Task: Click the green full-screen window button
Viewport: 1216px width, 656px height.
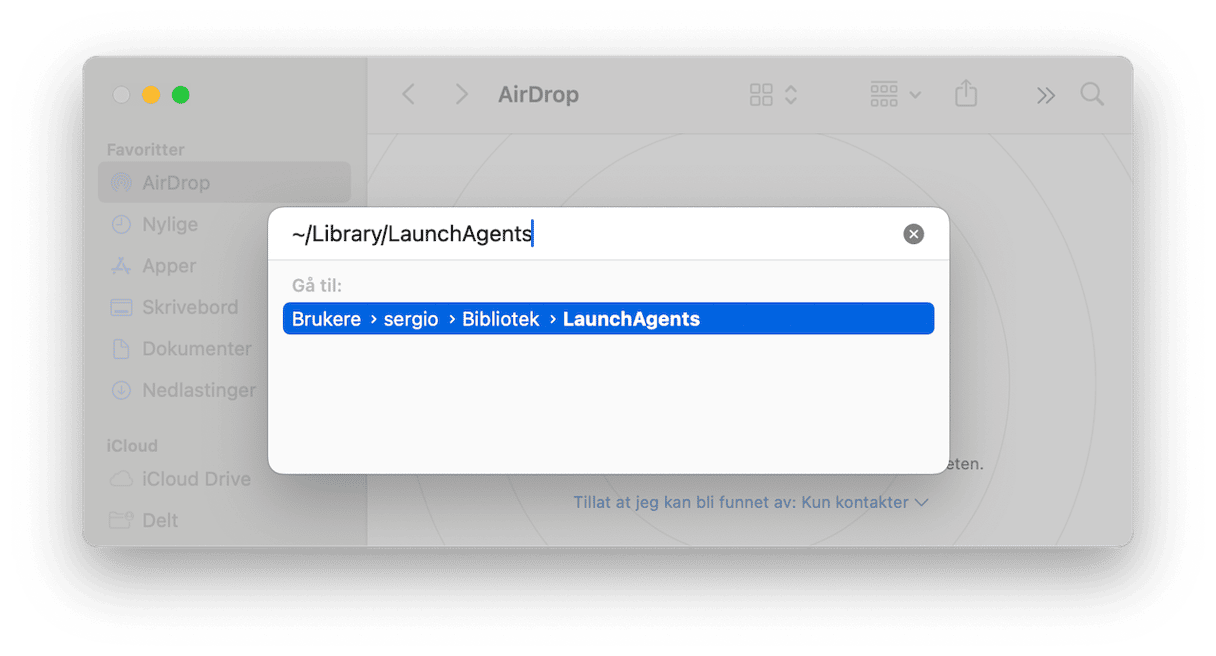Action: (181, 95)
